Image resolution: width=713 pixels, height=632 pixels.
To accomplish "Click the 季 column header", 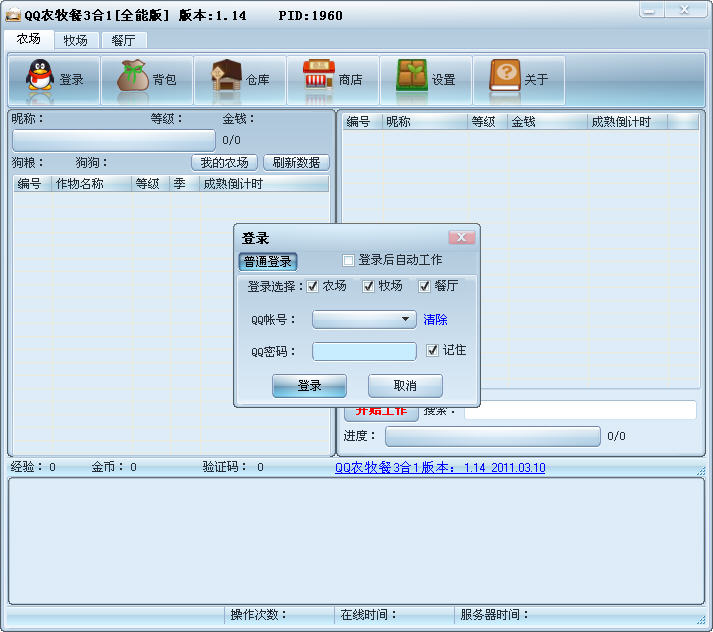I will point(184,184).
